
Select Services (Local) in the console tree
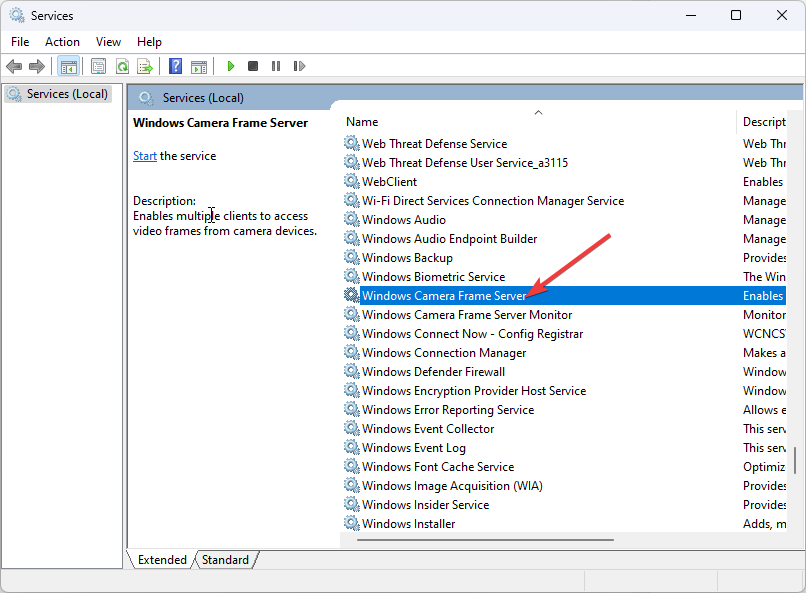point(58,94)
